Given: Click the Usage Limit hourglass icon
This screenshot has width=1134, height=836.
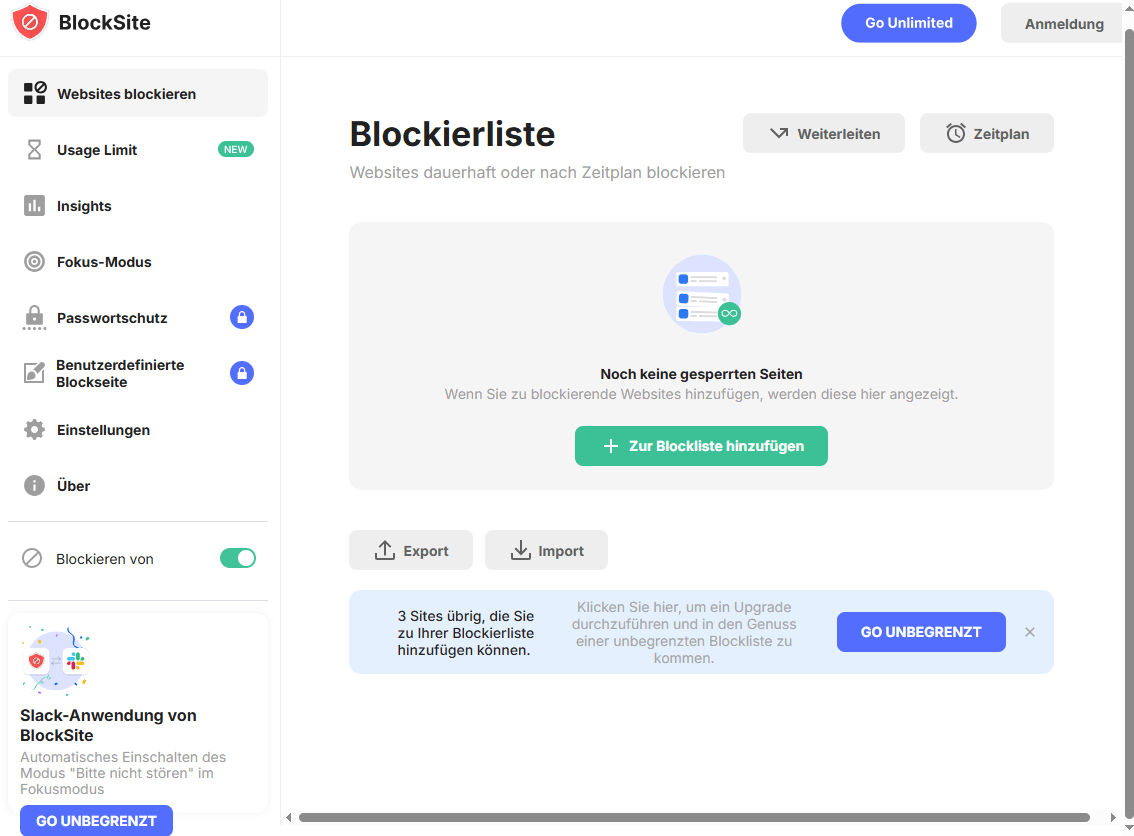Looking at the screenshot, I should [35, 150].
